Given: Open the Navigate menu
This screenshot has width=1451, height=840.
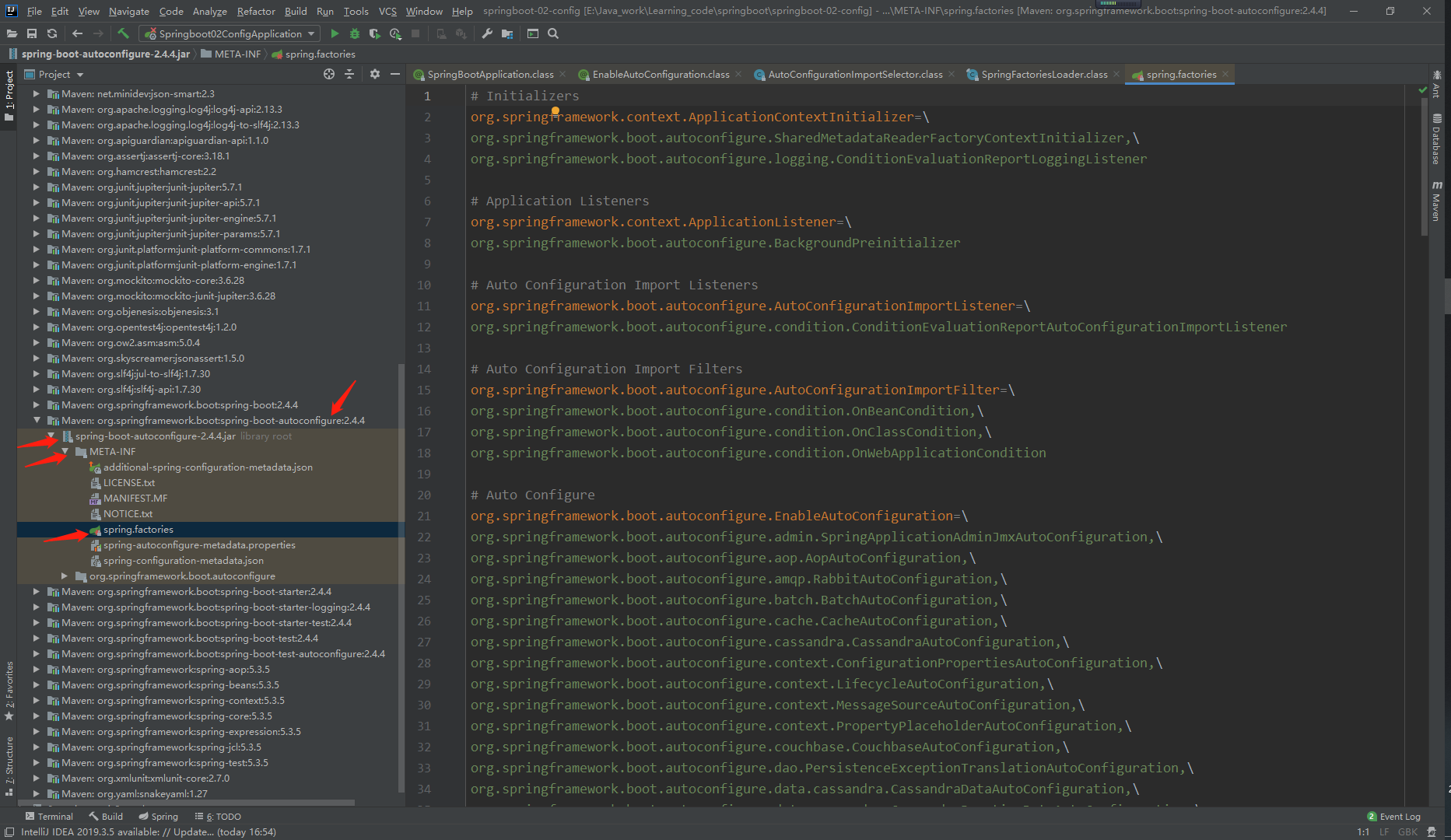Looking at the screenshot, I should pyautogui.click(x=128, y=11).
